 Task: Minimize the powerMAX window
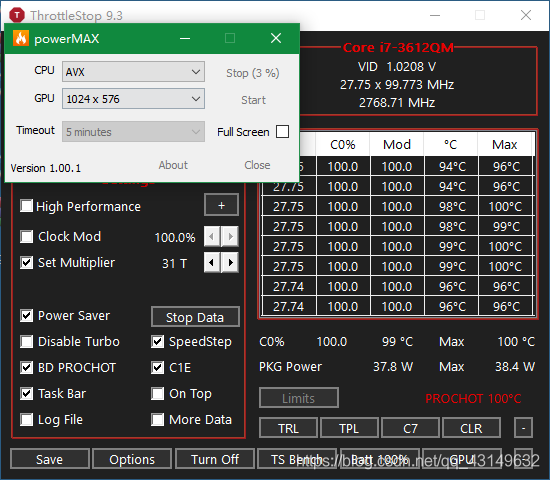tap(185, 38)
